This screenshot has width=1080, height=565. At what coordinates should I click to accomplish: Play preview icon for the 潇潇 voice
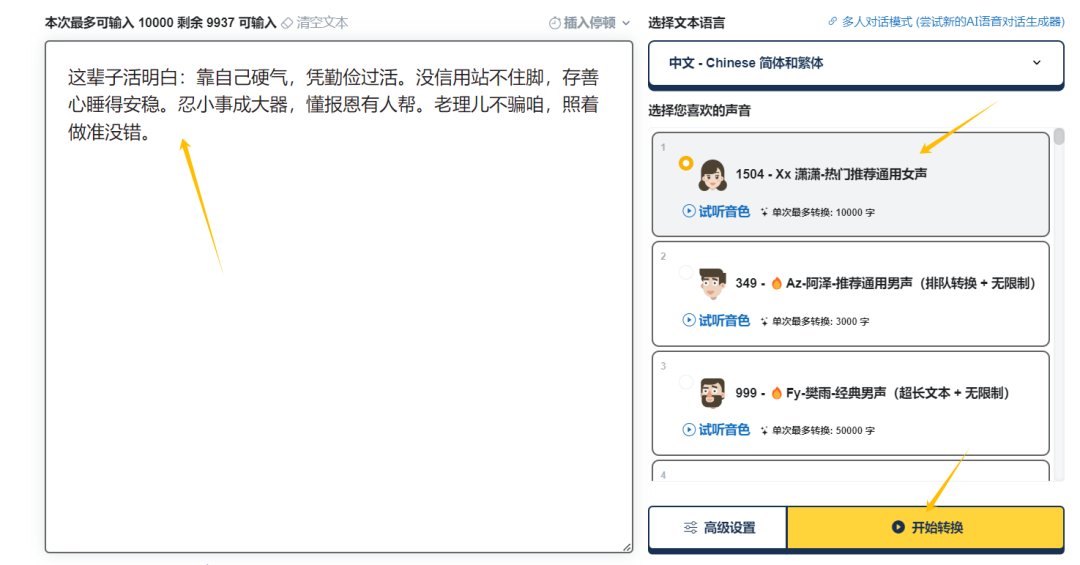tap(689, 211)
